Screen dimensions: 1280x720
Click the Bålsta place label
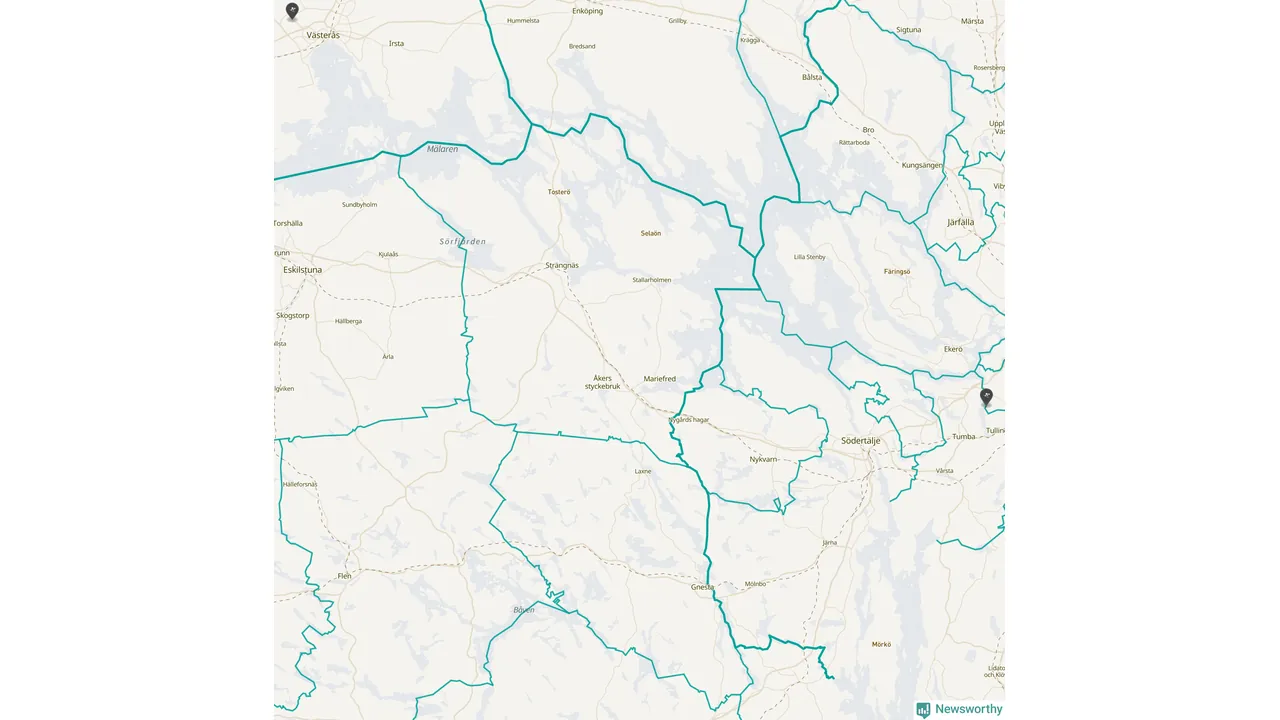pyautogui.click(x=812, y=77)
